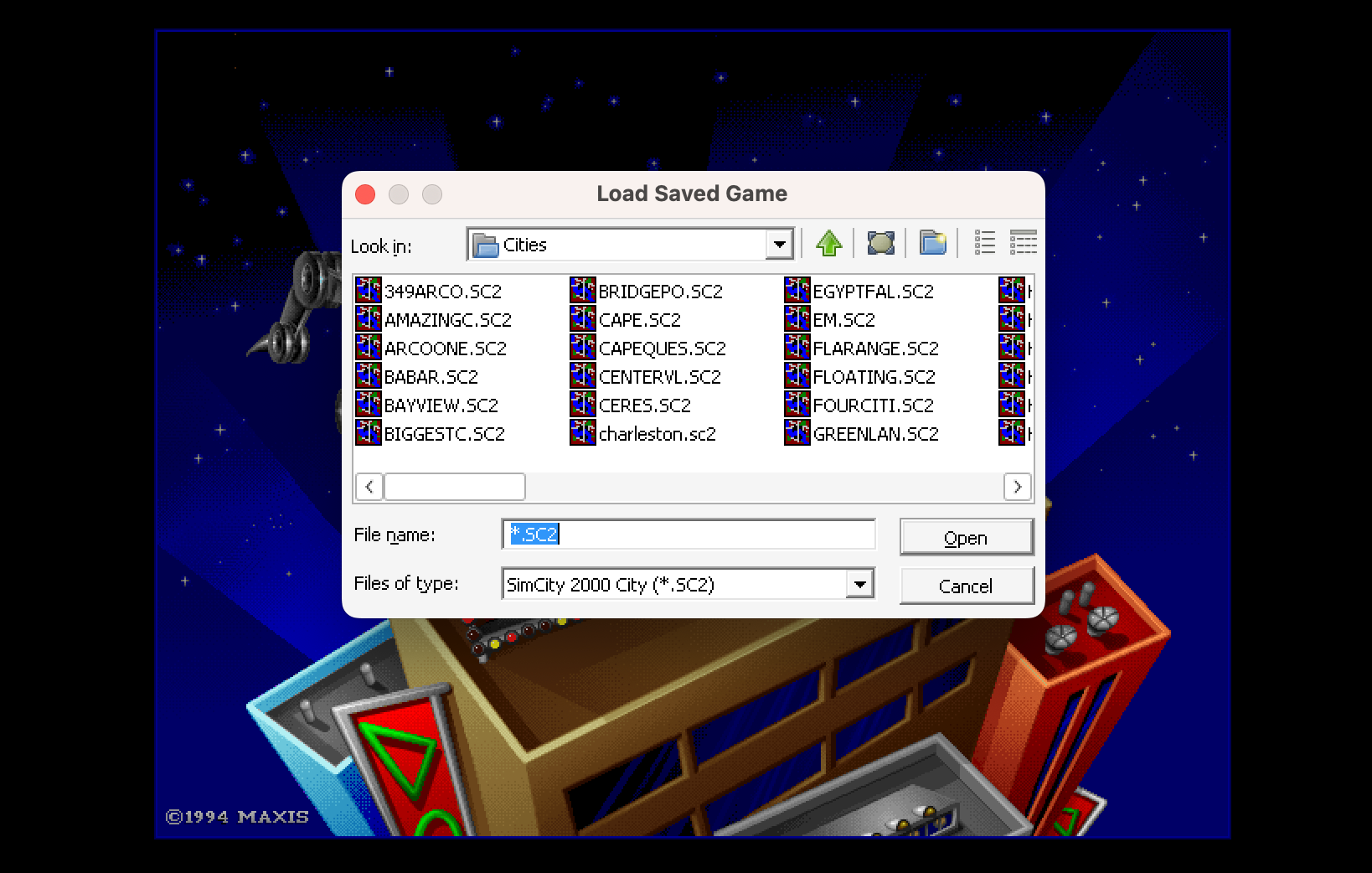Click the SimCity 2000 City (*.SC2) combo box
The width and height of the screenshot is (1372, 873).
(x=688, y=584)
